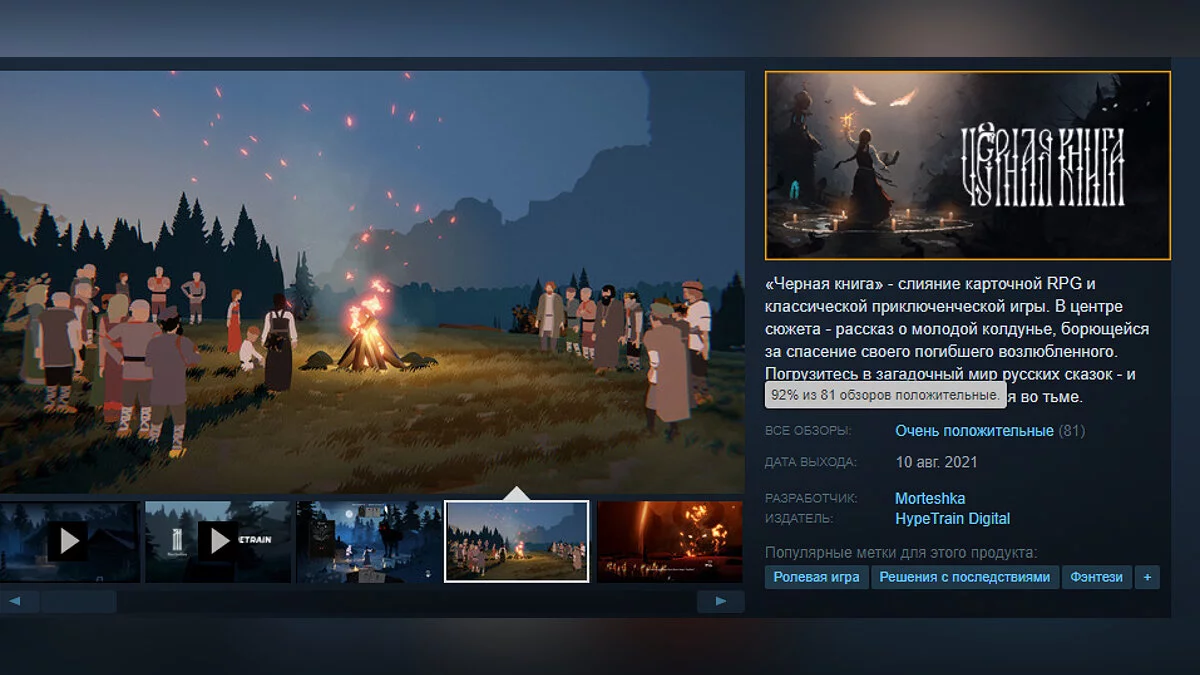Image resolution: width=1200 pixels, height=675 pixels.
Task: Select the orange fiery screenshot thumbnail
Action: (669, 541)
